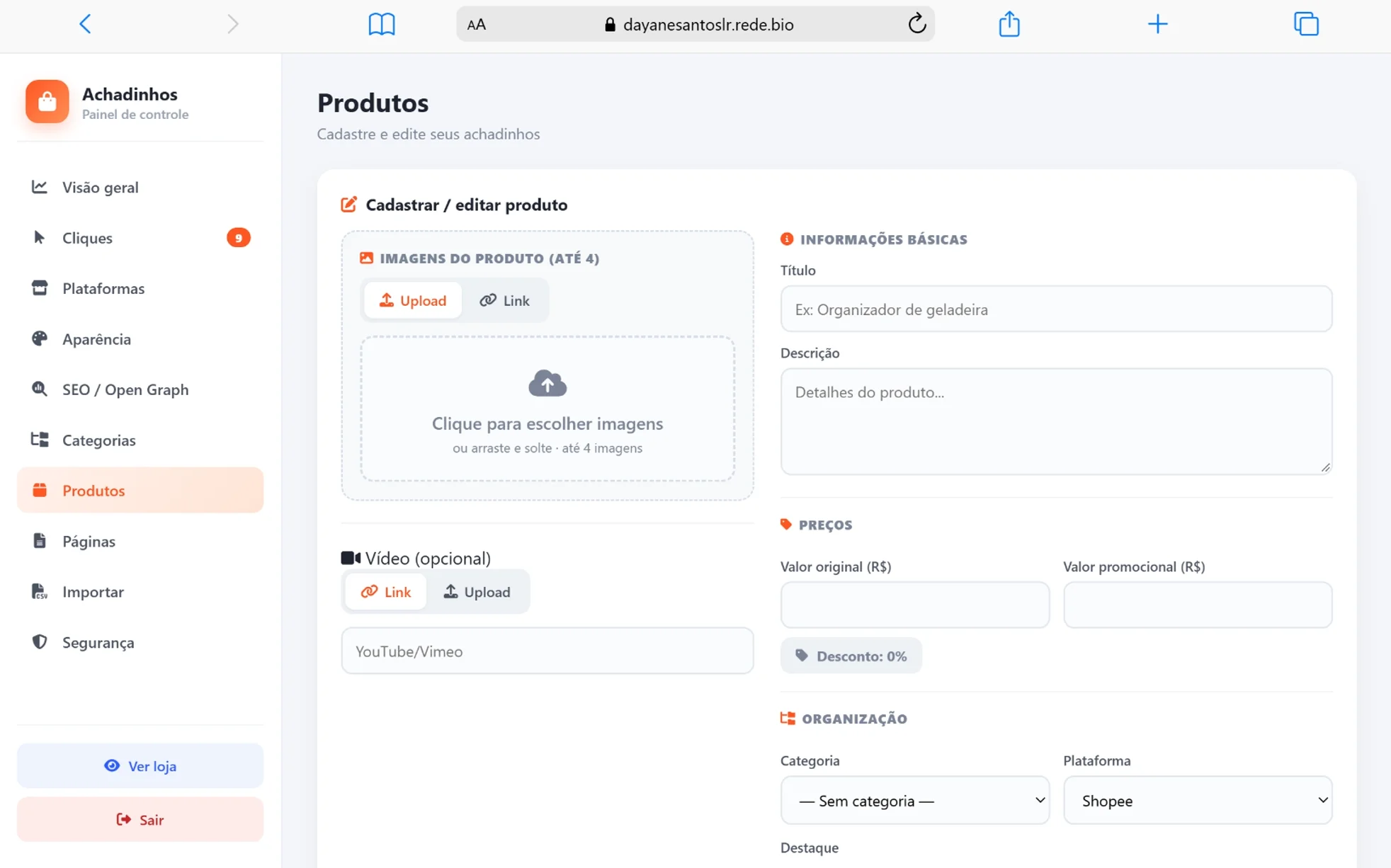This screenshot has height=868, width=1391.
Task: Click the Produtos page heading
Action: [373, 103]
